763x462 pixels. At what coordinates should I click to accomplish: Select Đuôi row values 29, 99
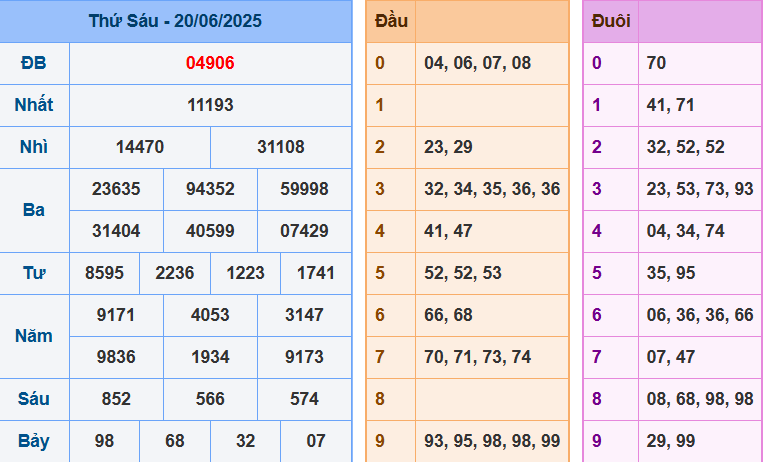(671, 441)
